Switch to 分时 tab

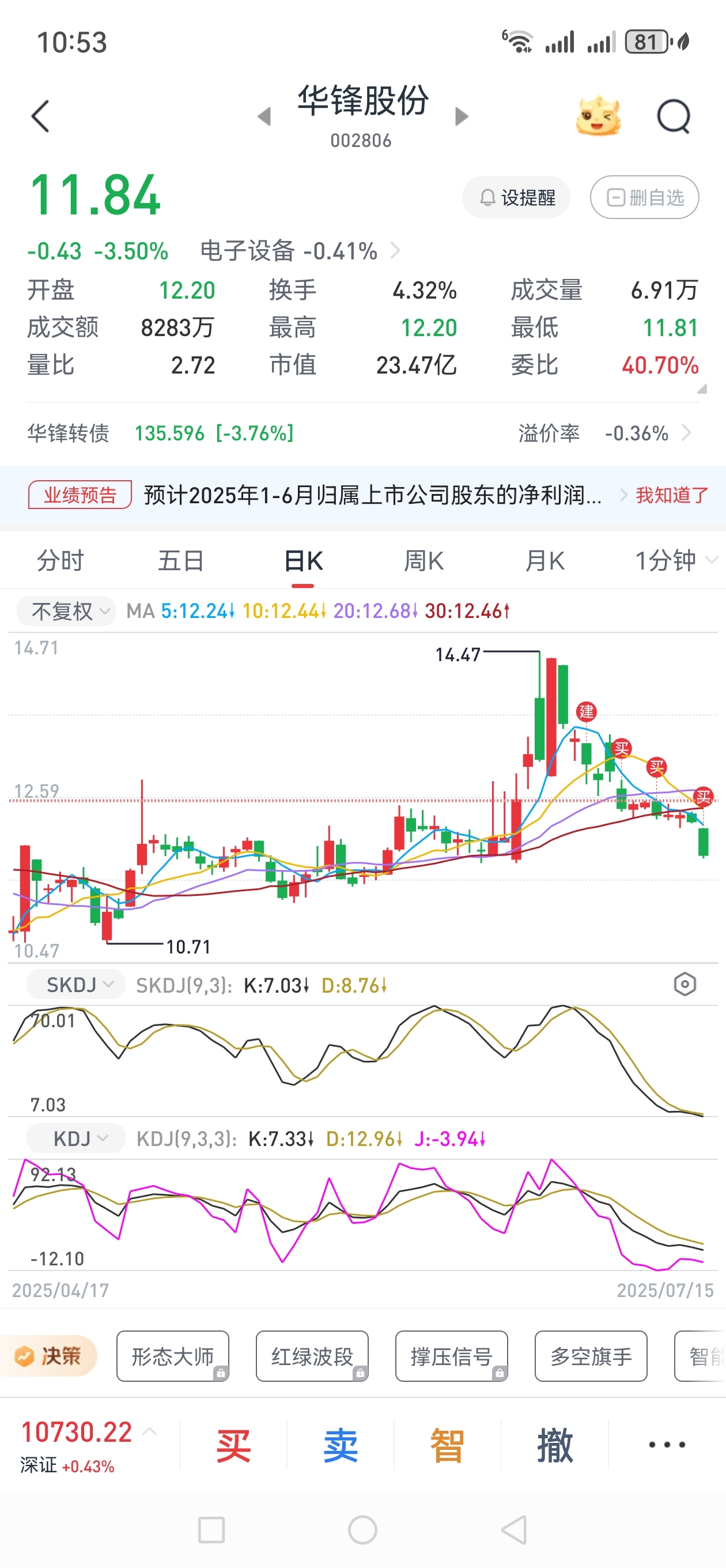pyautogui.click(x=60, y=560)
